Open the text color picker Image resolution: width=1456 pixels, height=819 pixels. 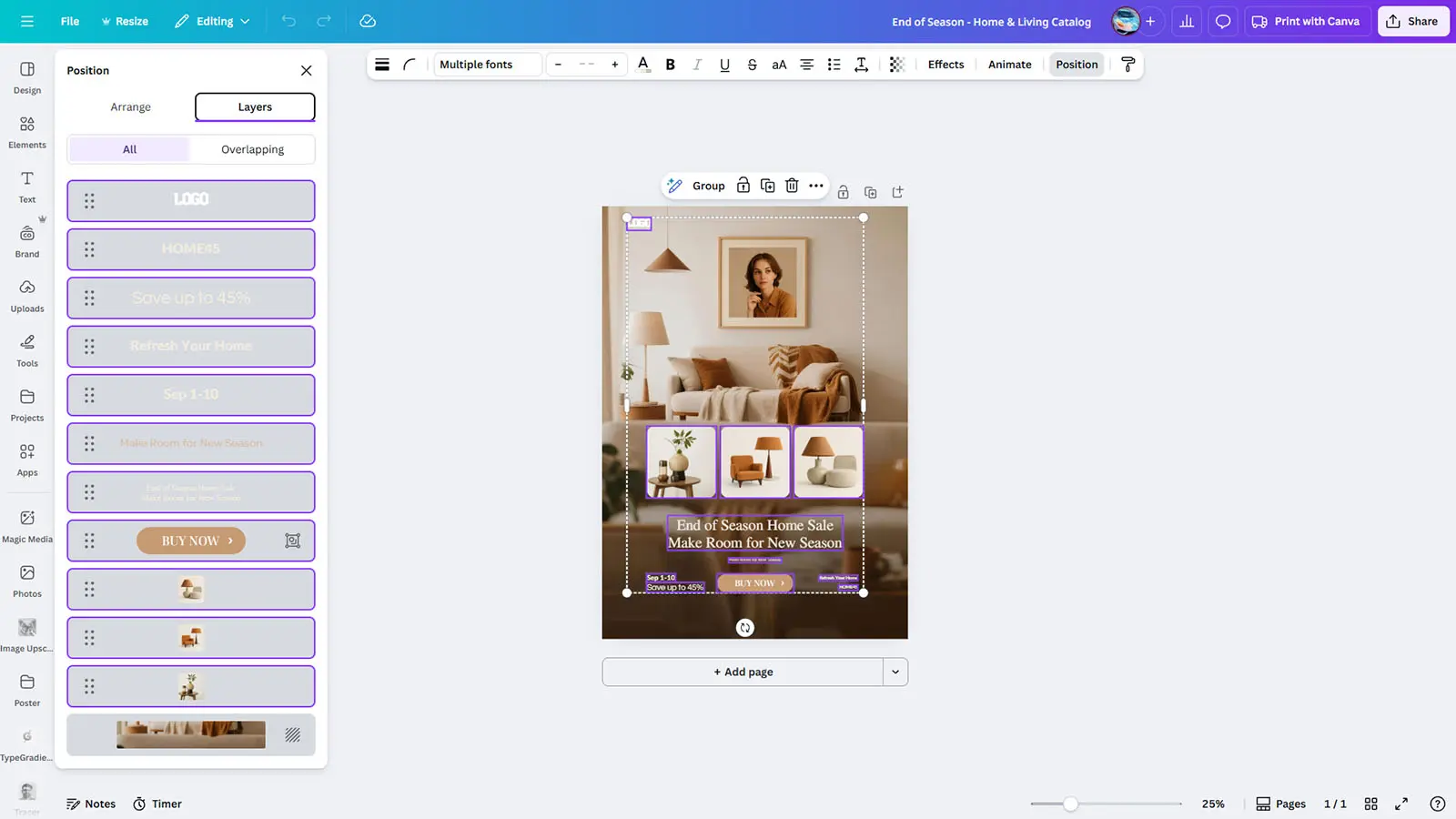pos(643,65)
